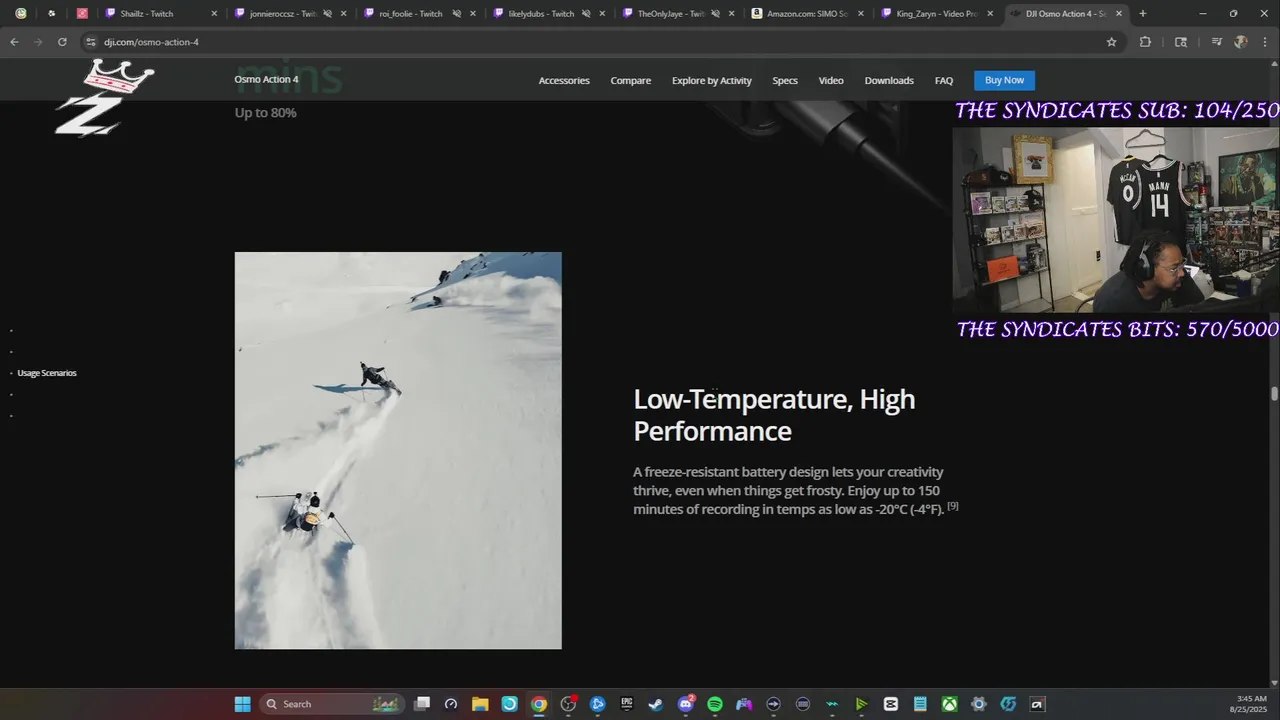Open Steam from taskbar

coord(656,704)
